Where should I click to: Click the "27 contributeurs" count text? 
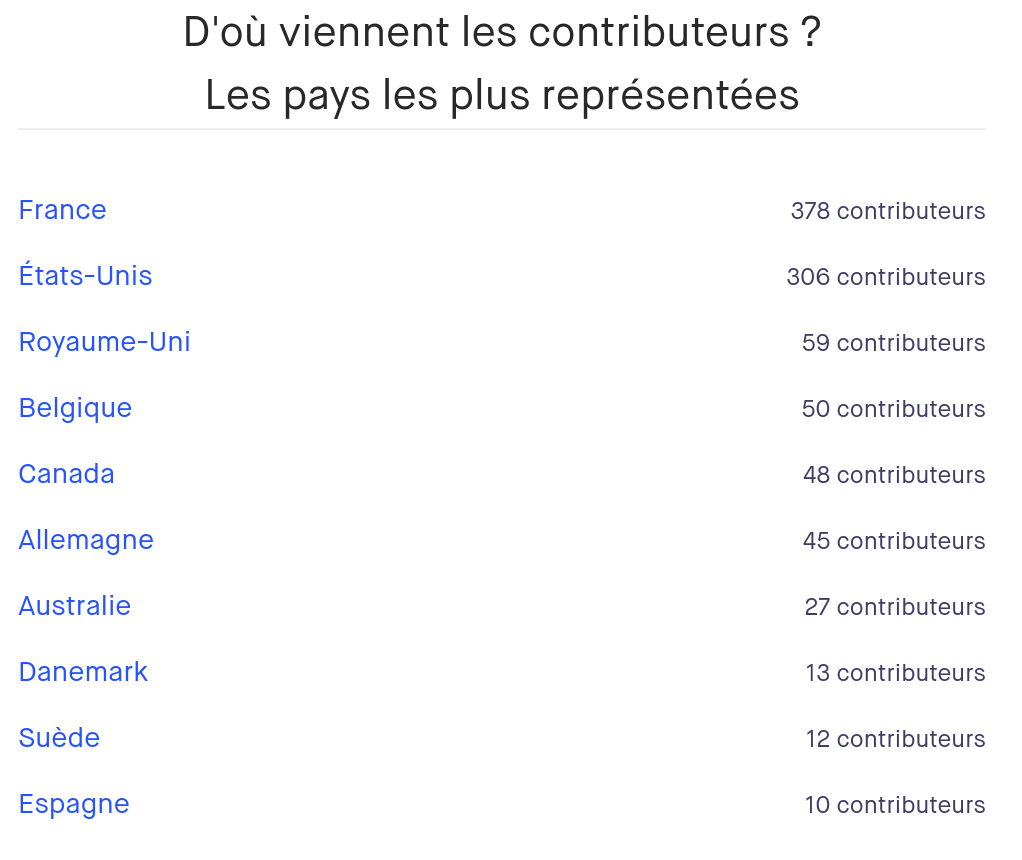click(894, 607)
